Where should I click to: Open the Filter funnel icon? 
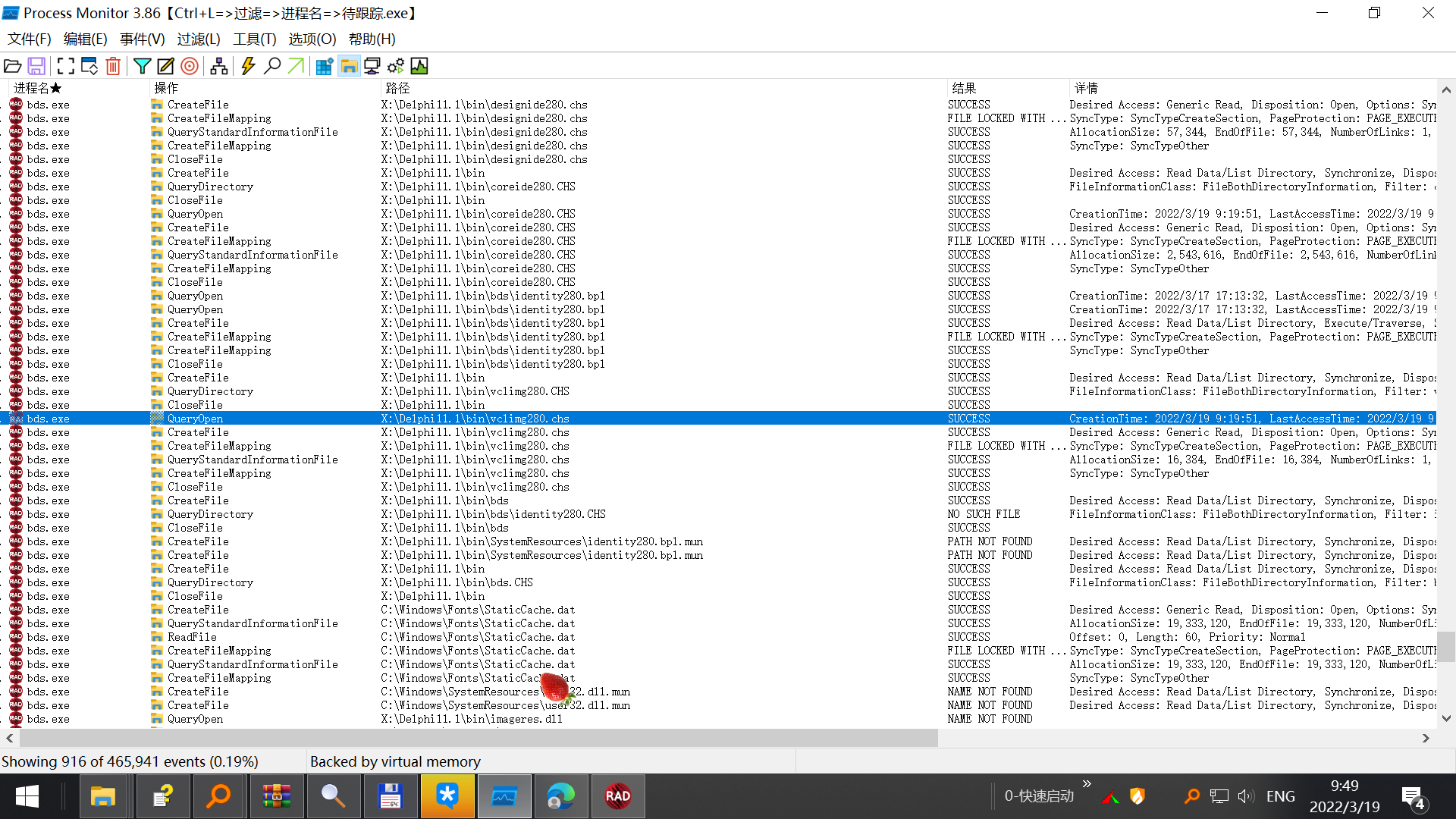pos(142,67)
